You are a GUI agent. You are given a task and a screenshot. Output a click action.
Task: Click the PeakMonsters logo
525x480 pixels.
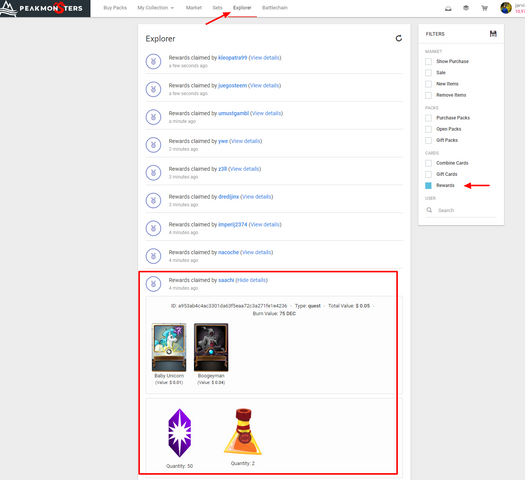45,8
